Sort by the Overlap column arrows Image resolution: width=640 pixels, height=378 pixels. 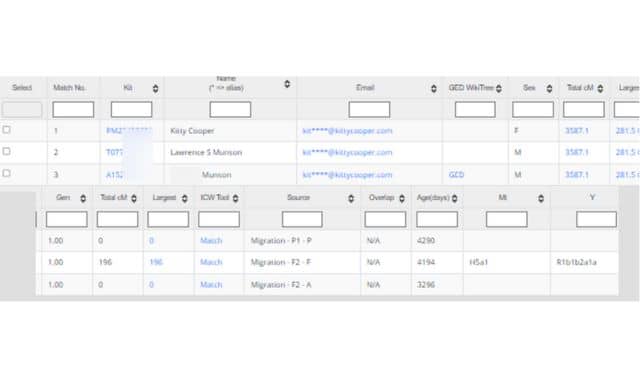(x=402, y=198)
